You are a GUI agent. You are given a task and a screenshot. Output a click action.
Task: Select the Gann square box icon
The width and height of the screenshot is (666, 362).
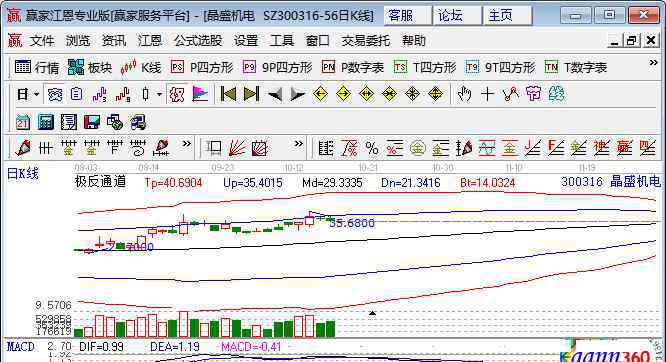[x=260, y=148]
